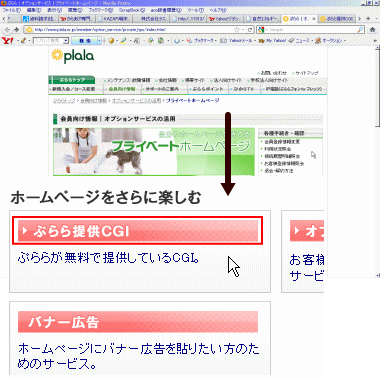Image resolution: width=380 pixels, height=380 pixels.
Task: Expand the Yahoo search button dropdown arrow
Action: pyautogui.click(x=99, y=41)
